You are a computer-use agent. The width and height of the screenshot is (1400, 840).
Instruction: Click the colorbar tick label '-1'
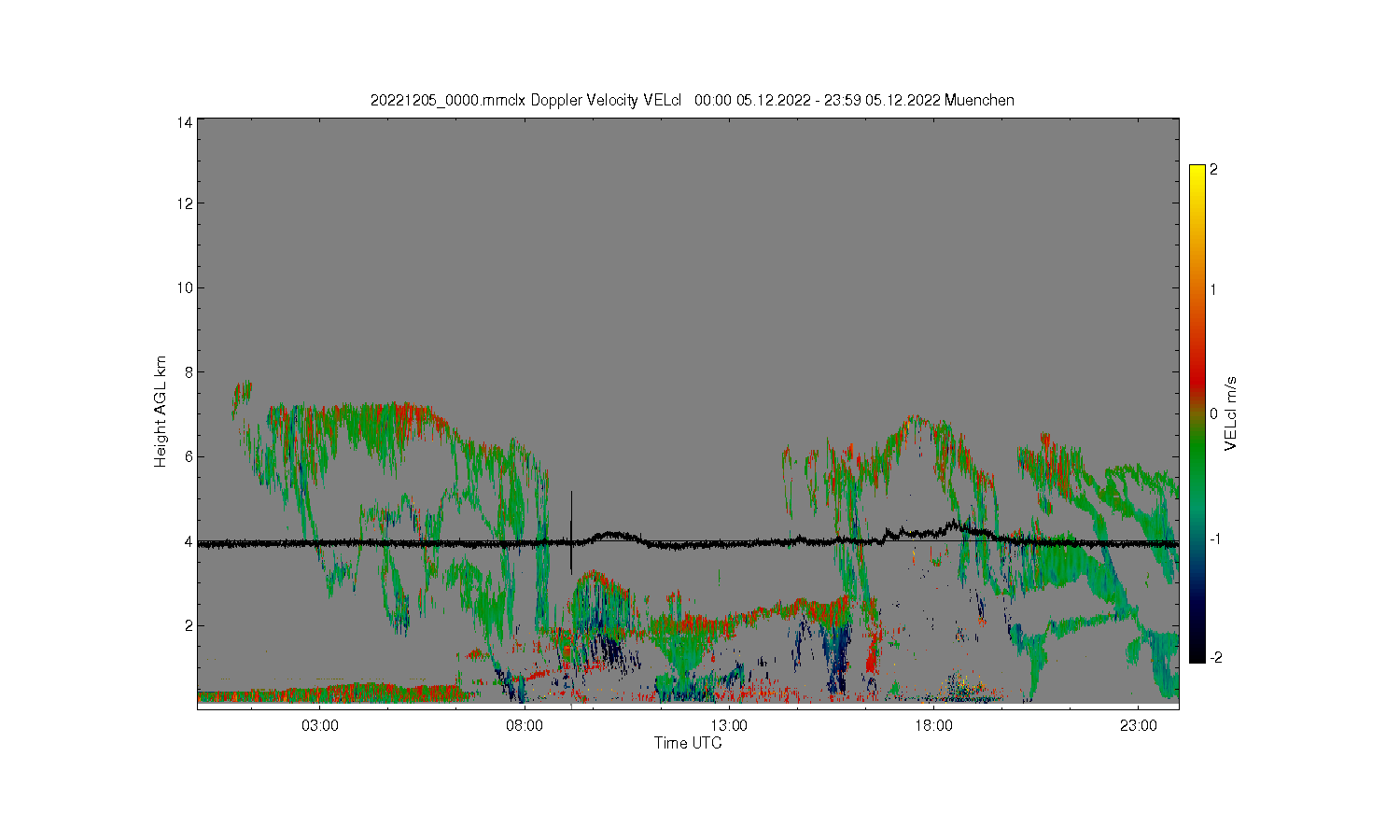click(x=1214, y=539)
